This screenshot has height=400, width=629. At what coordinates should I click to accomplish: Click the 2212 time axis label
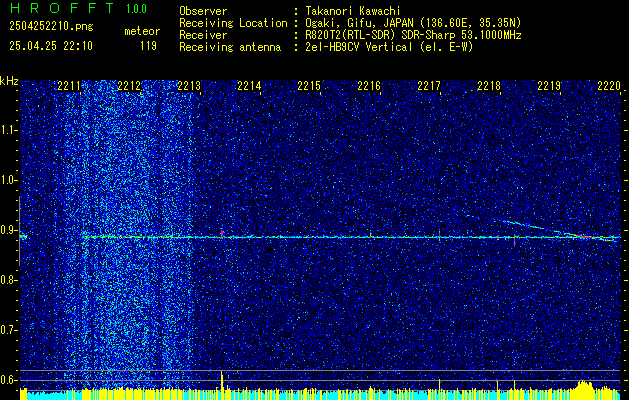[x=129, y=85]
